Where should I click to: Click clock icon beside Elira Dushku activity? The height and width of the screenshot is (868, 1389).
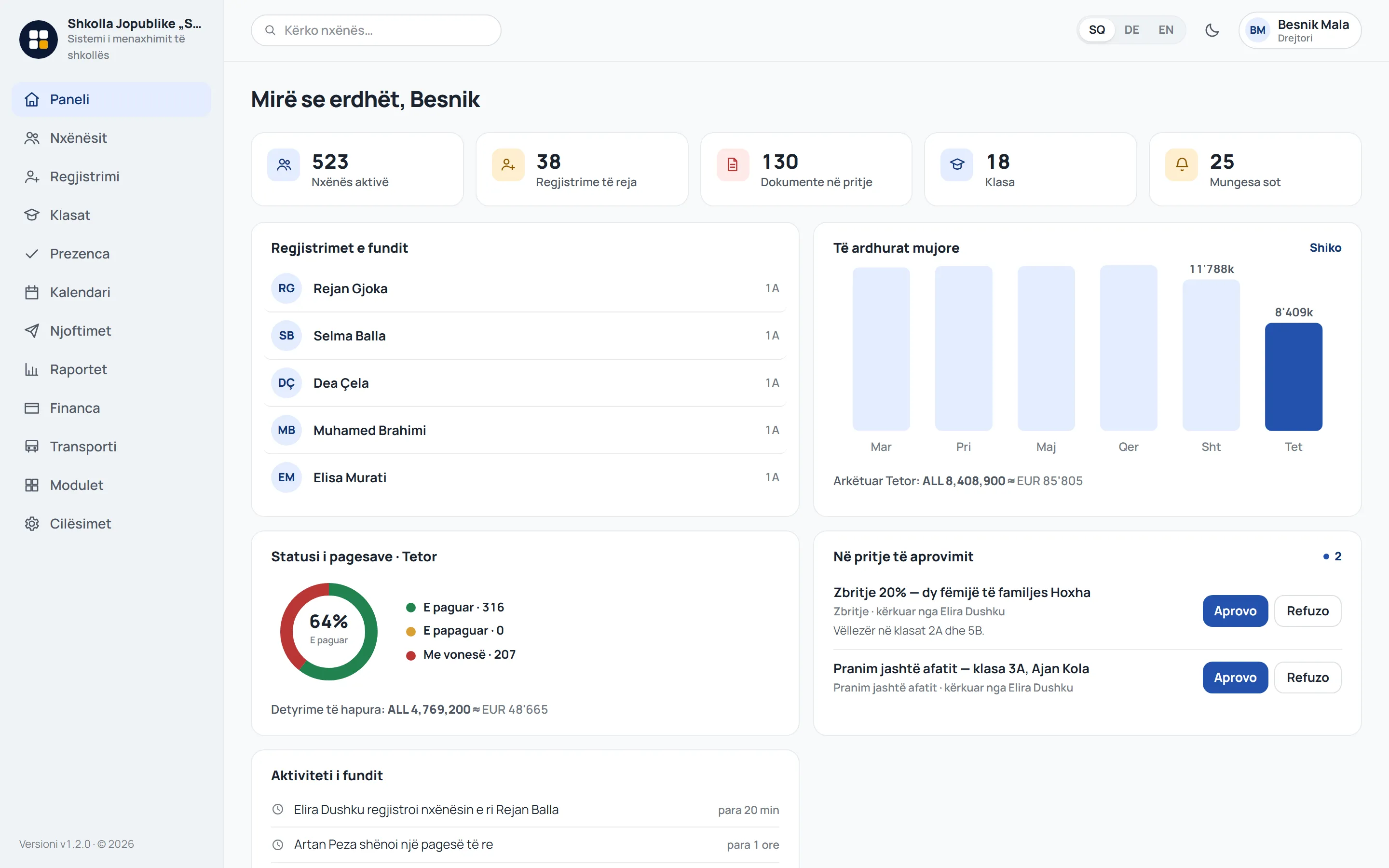[x=278, y=810]
